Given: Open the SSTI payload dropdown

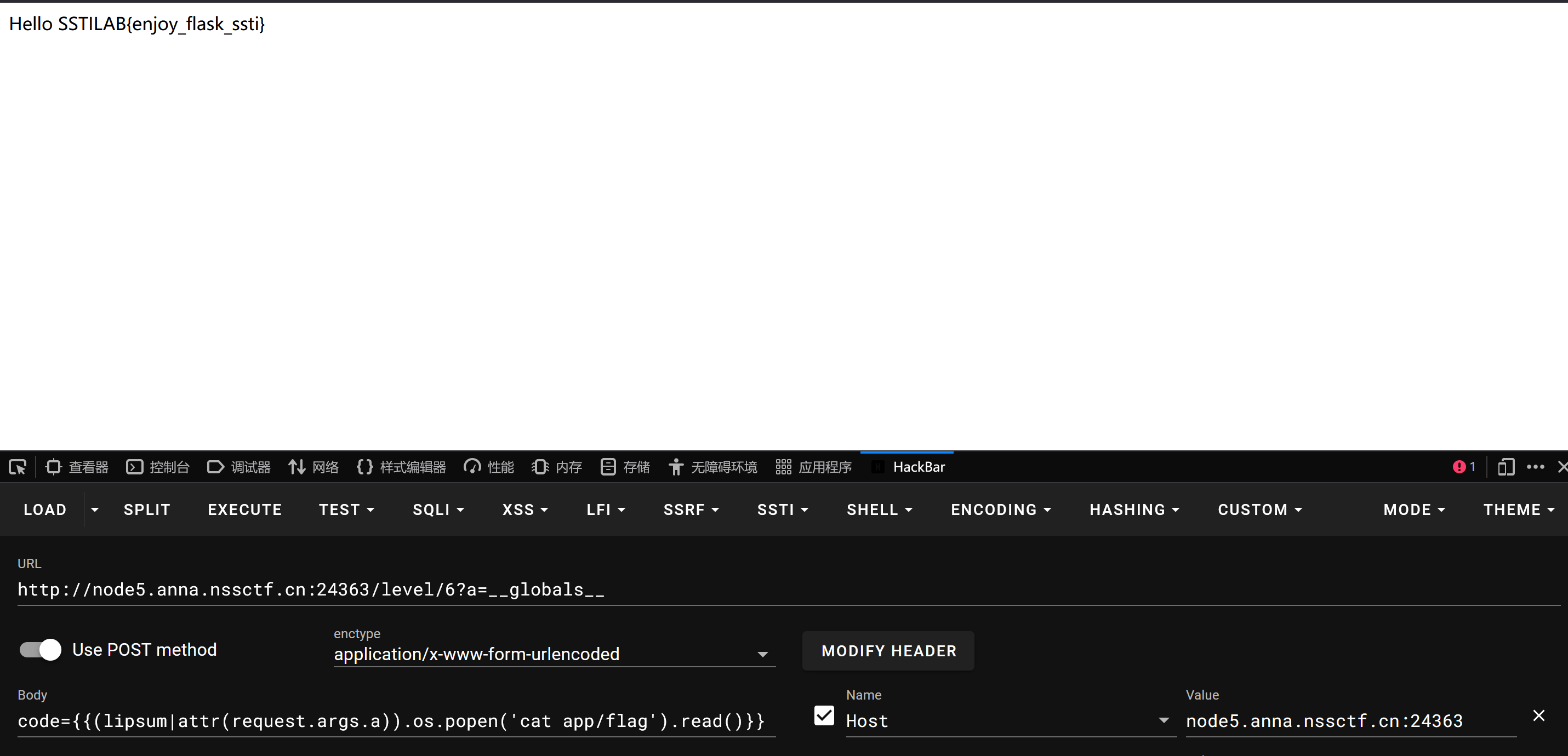Looking at the screenshot, I should [x=782, y=509].
